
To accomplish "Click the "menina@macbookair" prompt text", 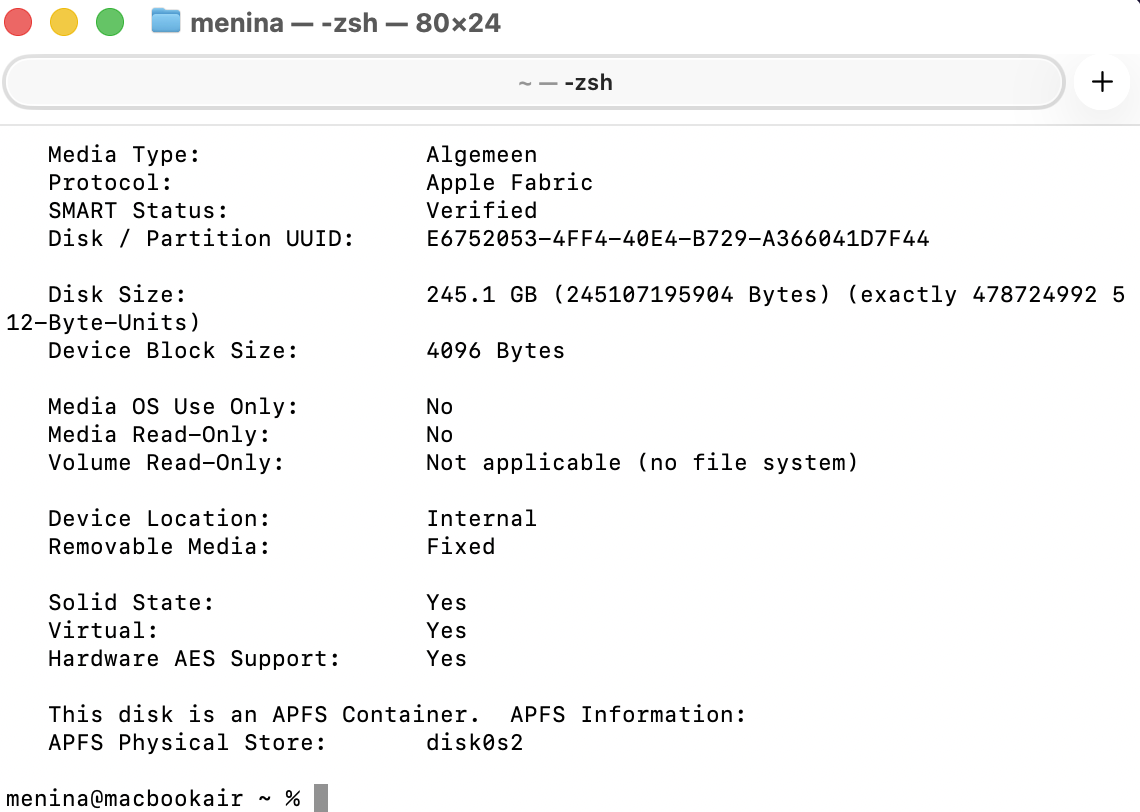I will pos(124,799).
